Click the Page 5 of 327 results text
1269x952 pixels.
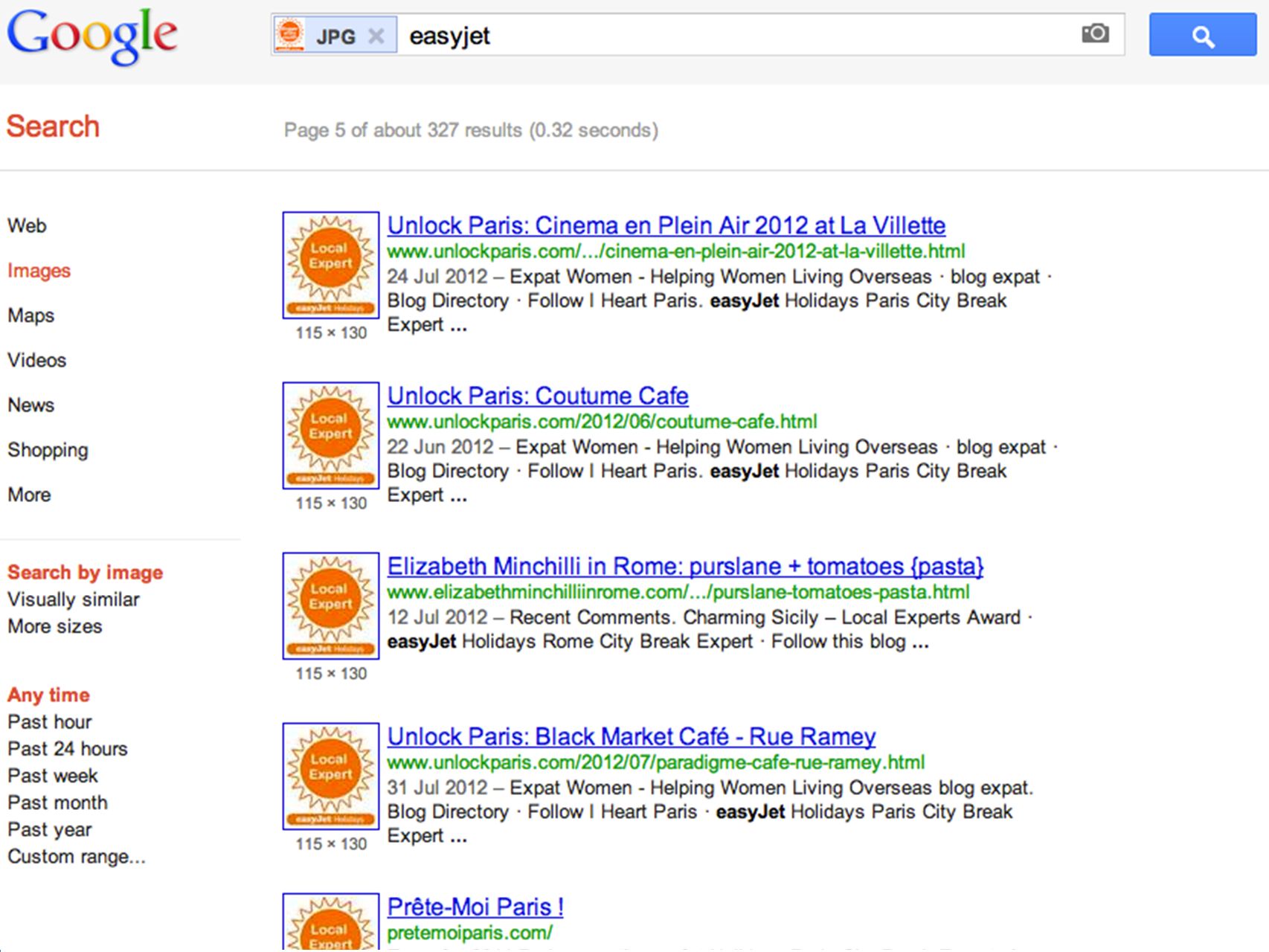click(x=471, y=130)
